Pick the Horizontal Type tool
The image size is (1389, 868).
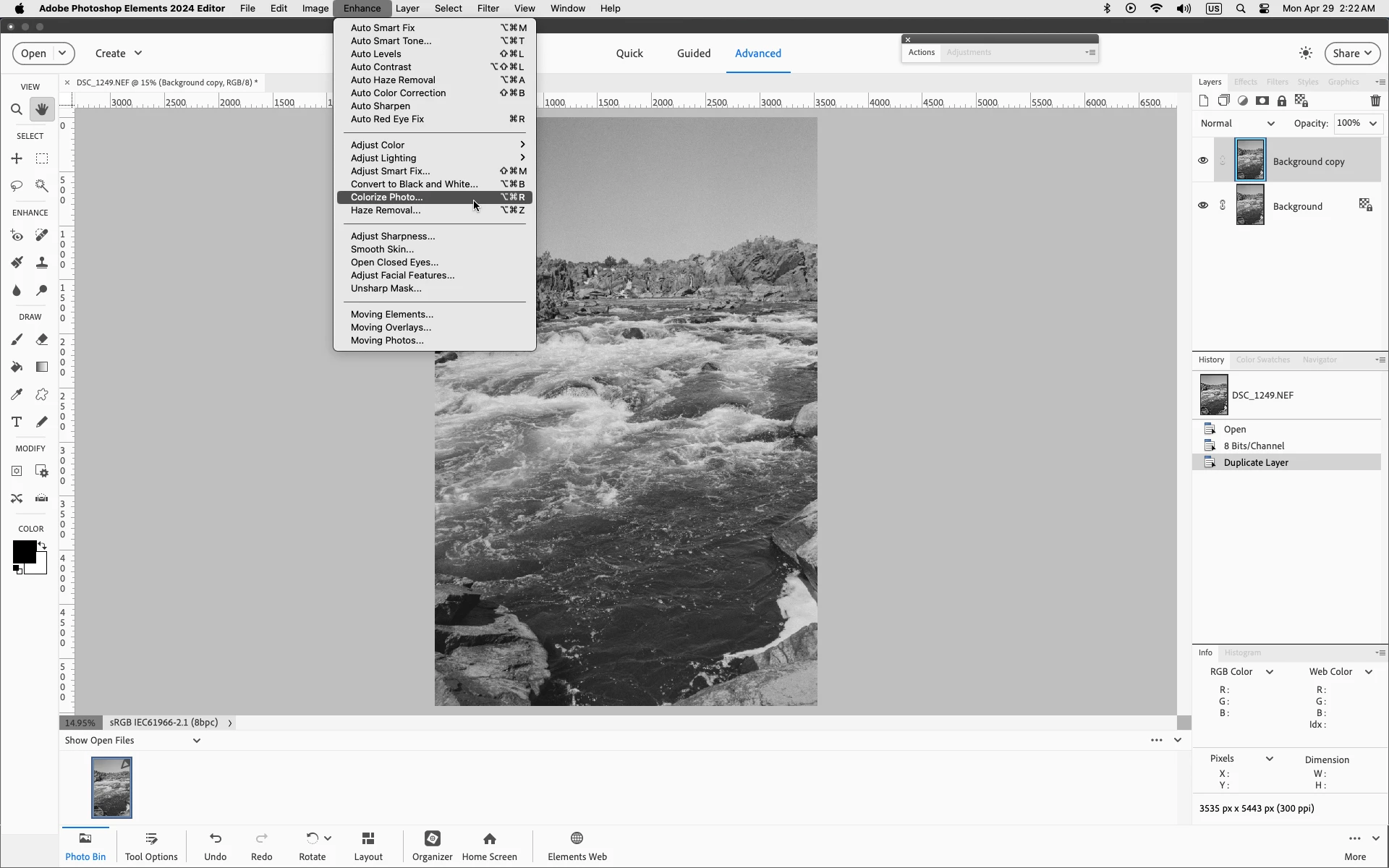(x=16, y=422)
